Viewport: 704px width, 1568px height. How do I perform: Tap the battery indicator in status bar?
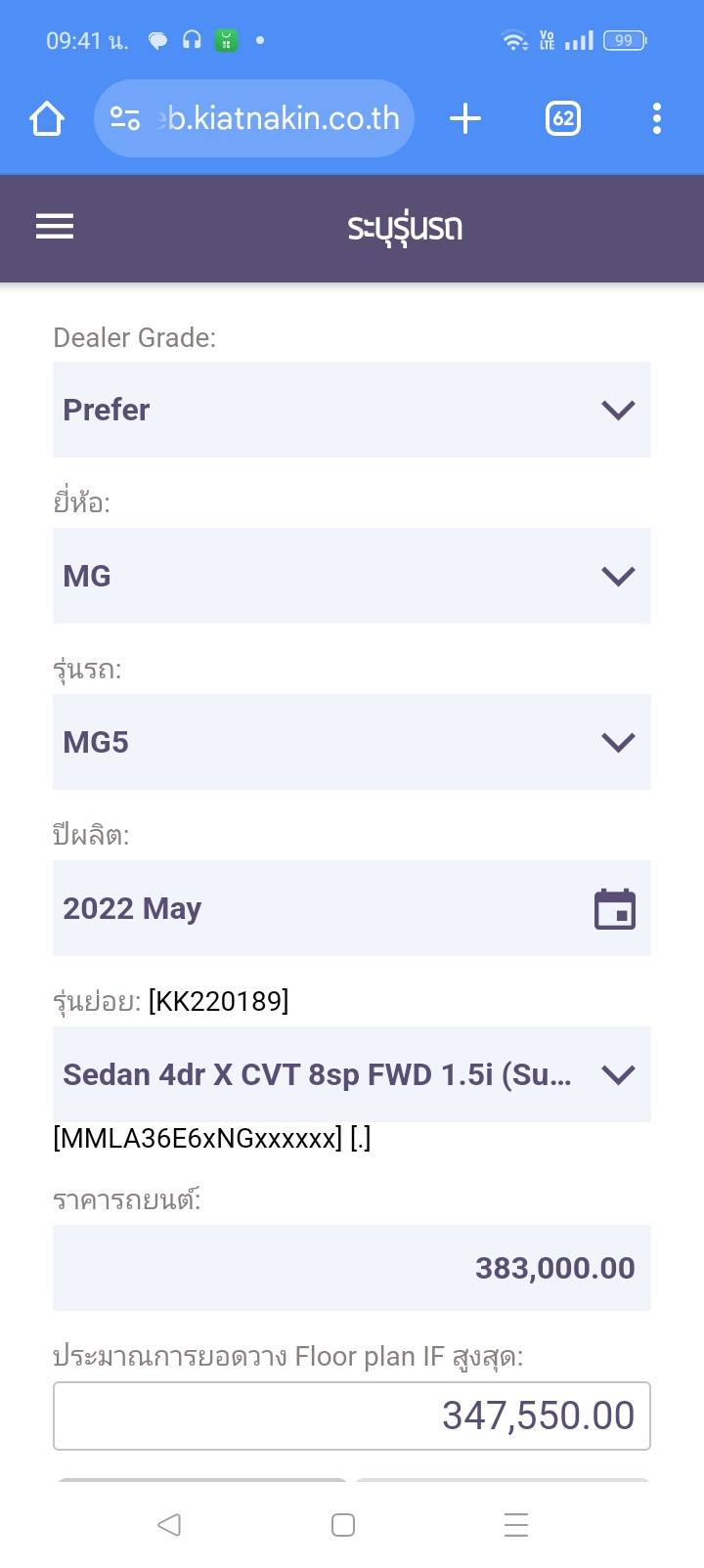625,40
